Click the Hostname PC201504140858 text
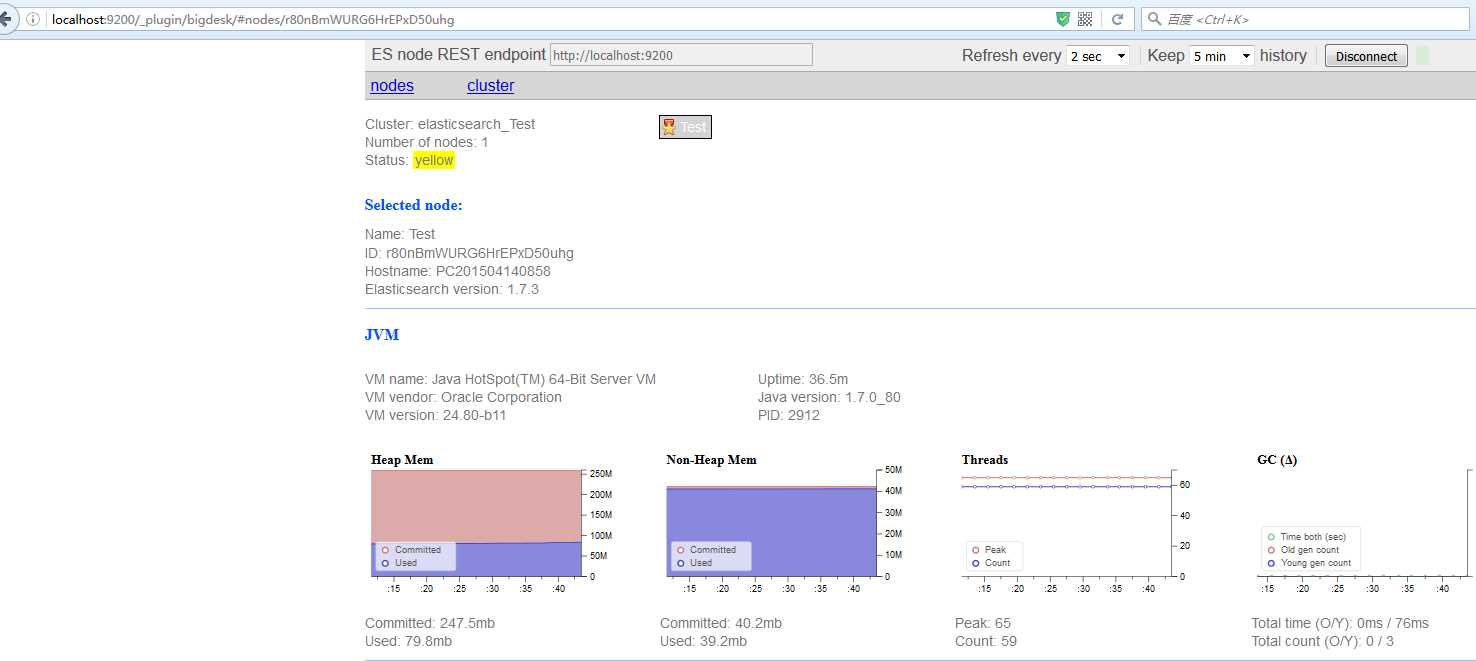The image size is (1476, 661). coord(458,271)
